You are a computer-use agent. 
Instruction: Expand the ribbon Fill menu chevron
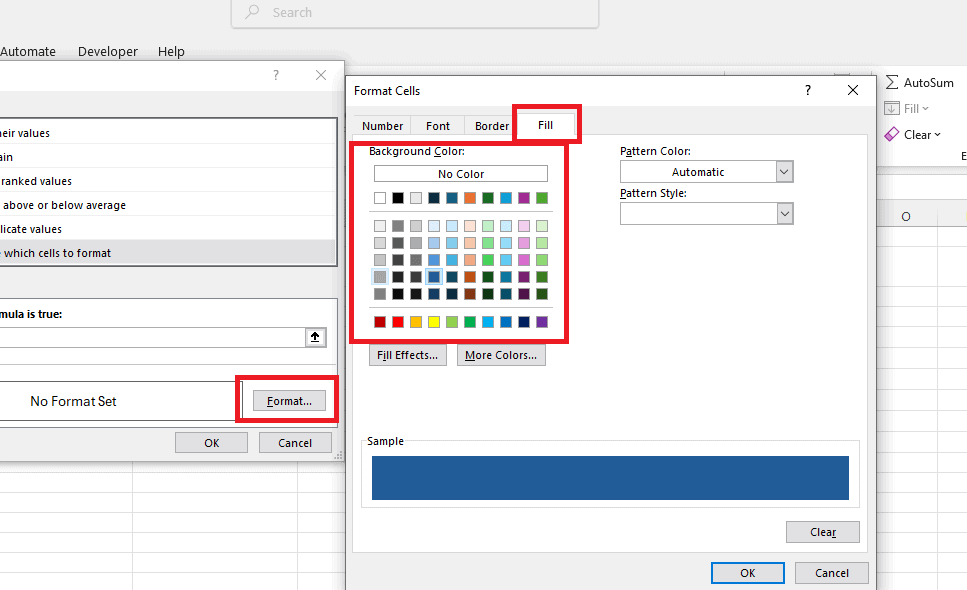(x=925, y=109)
